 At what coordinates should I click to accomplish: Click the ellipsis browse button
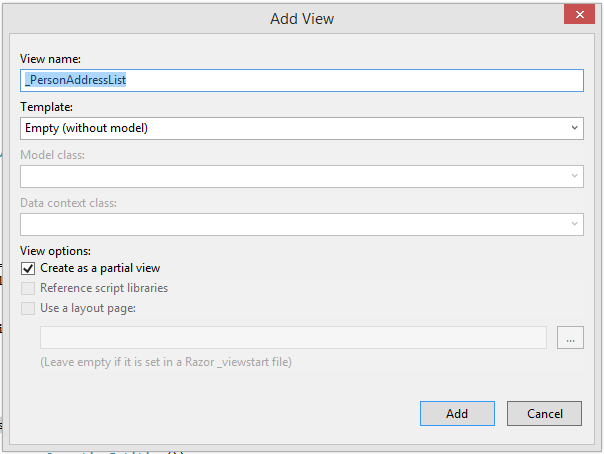[x=570, y=338]
